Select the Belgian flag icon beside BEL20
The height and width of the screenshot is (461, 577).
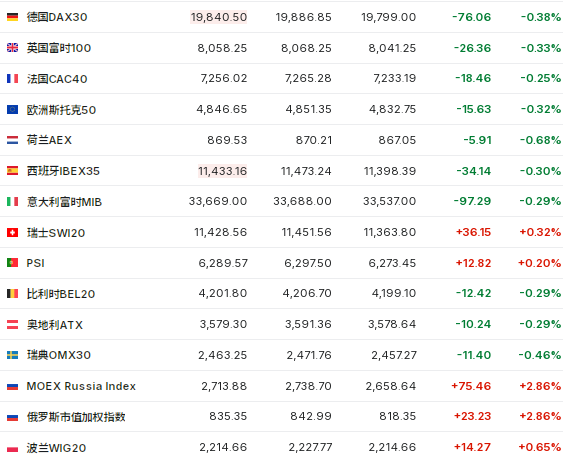(x=12, y=294)
